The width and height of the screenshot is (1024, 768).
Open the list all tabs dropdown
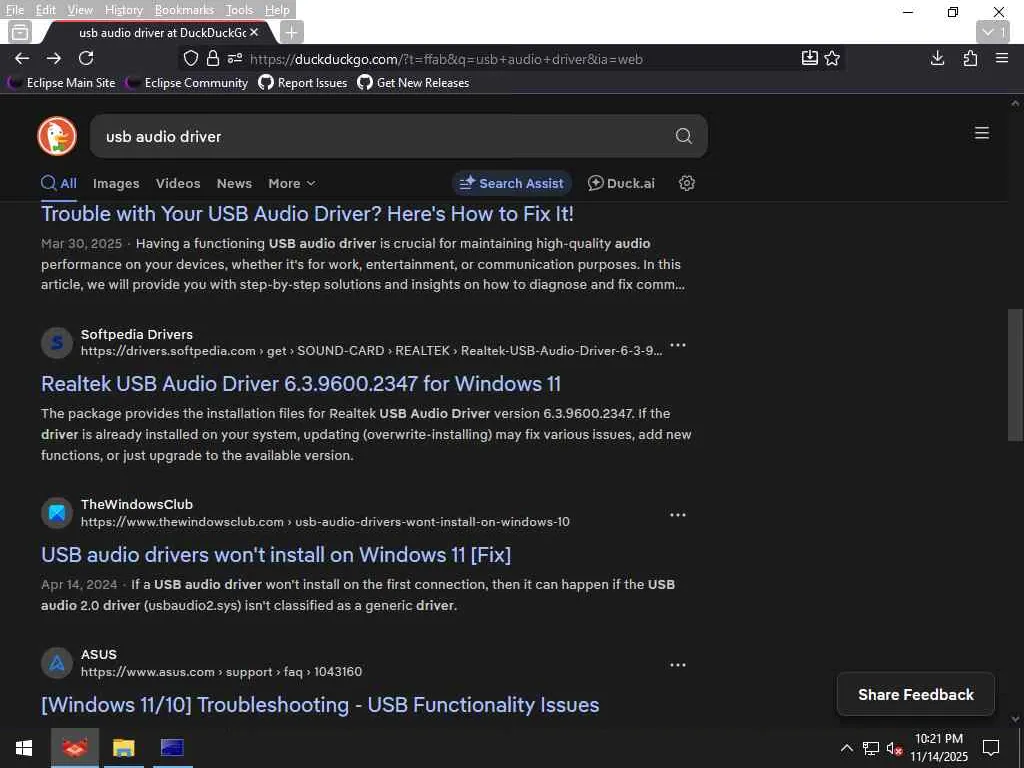(x=993, y=32)
